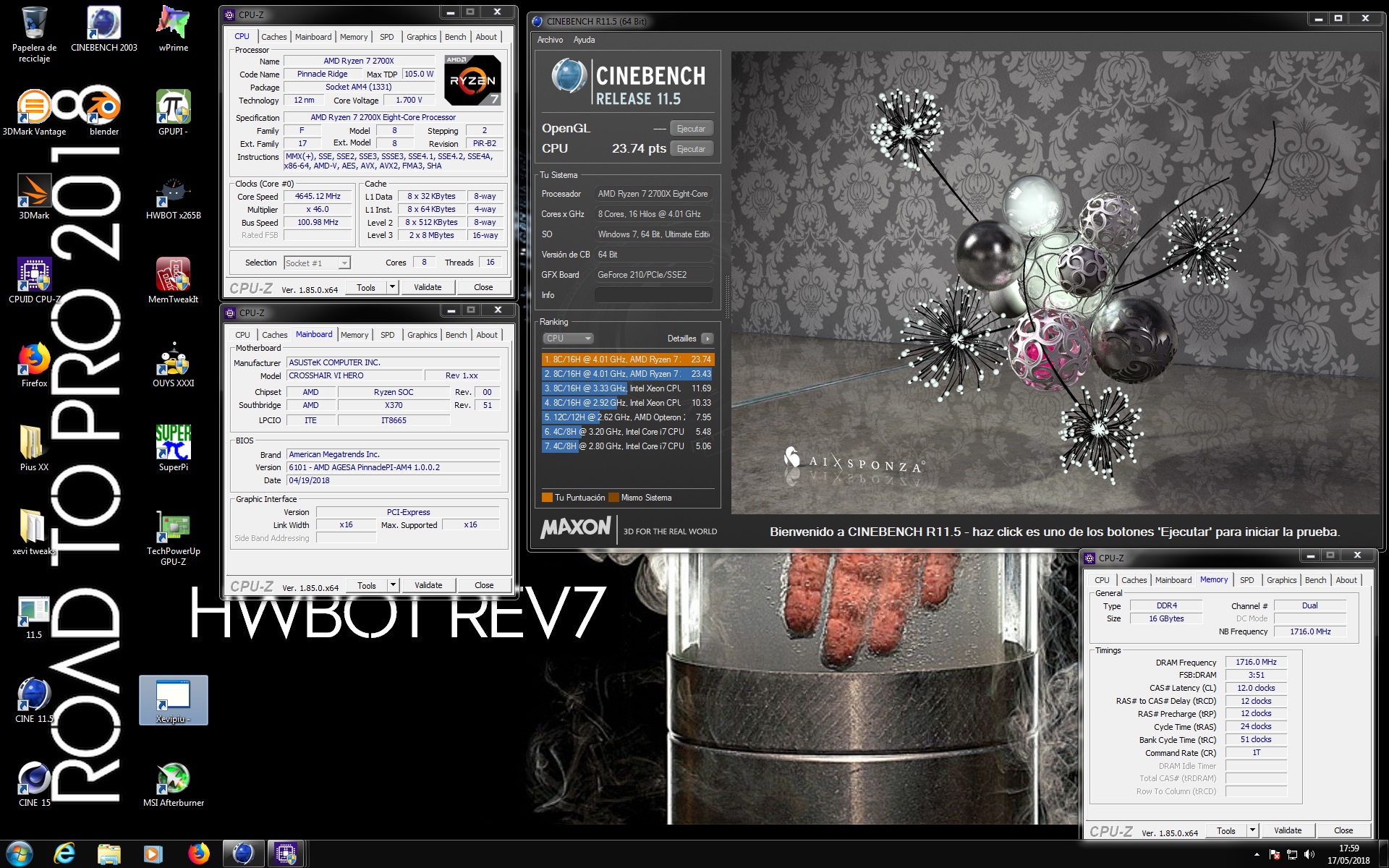Image resolution: width=1389 pixels, height=868 pixels.
Task: Open Firefox desktop shortcut
Action: 34,364
